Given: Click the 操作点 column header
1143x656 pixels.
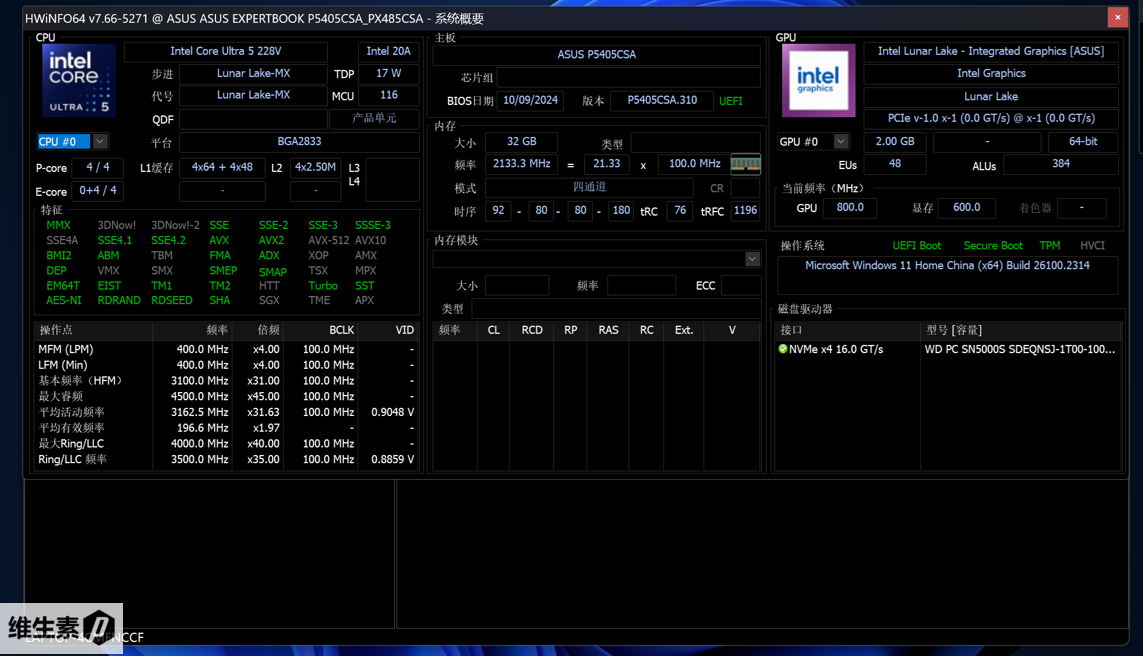Looking at the screenshot, I should point(56,330).
